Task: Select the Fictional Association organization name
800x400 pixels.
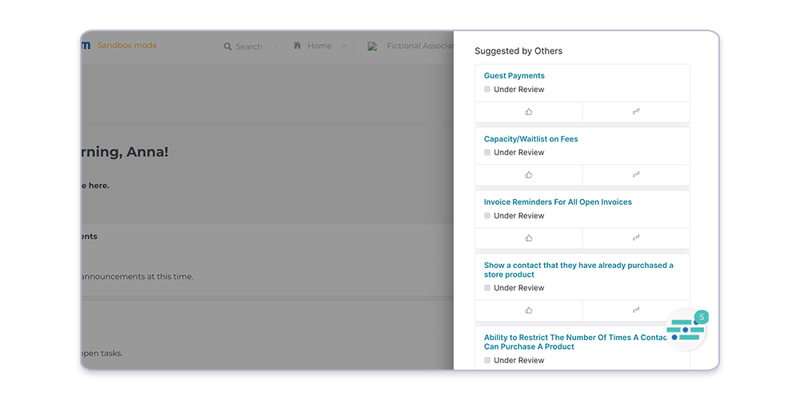Action: click(x=420, y=46)
